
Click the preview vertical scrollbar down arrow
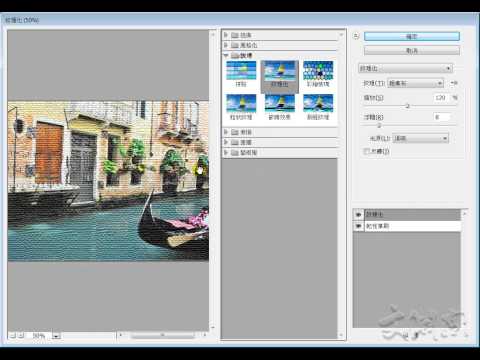213,328
